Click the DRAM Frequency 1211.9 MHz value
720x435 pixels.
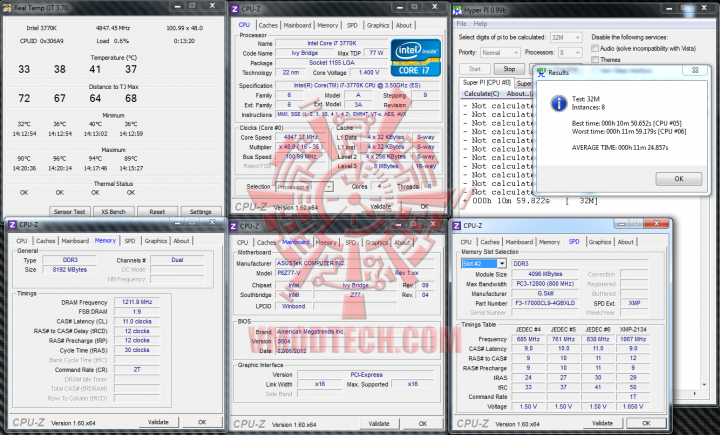click(x=137, y=302)
